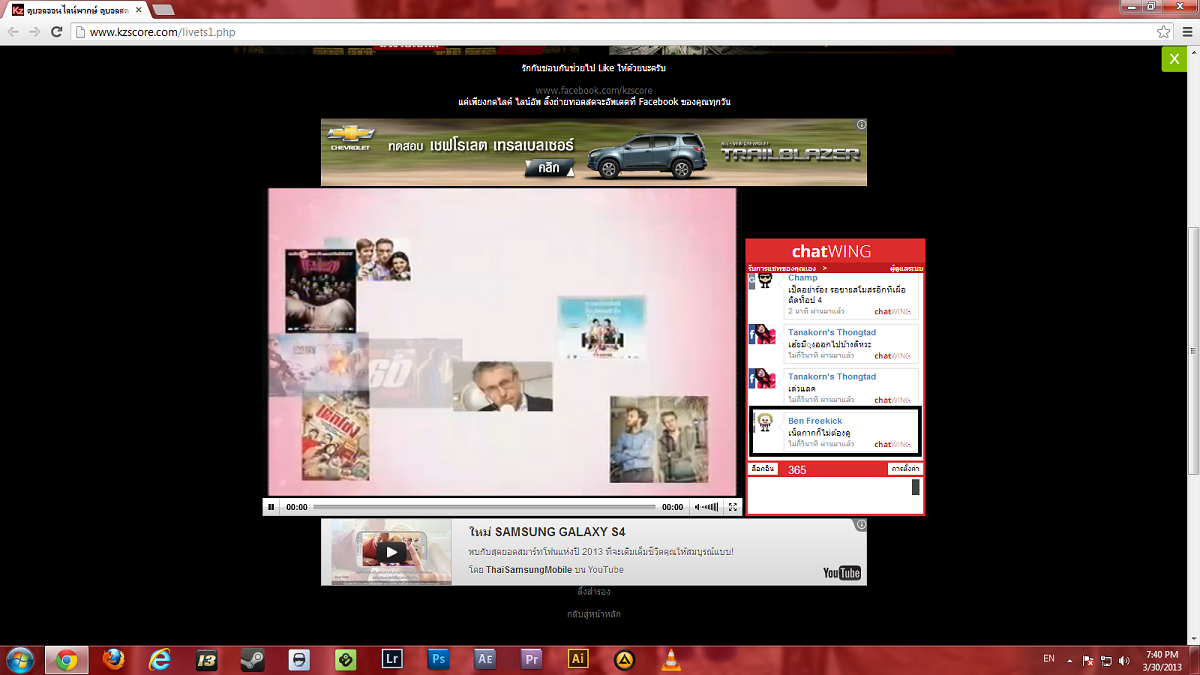Adjust the video volume level bars
1200x675 pixels.
coord(711,507)
